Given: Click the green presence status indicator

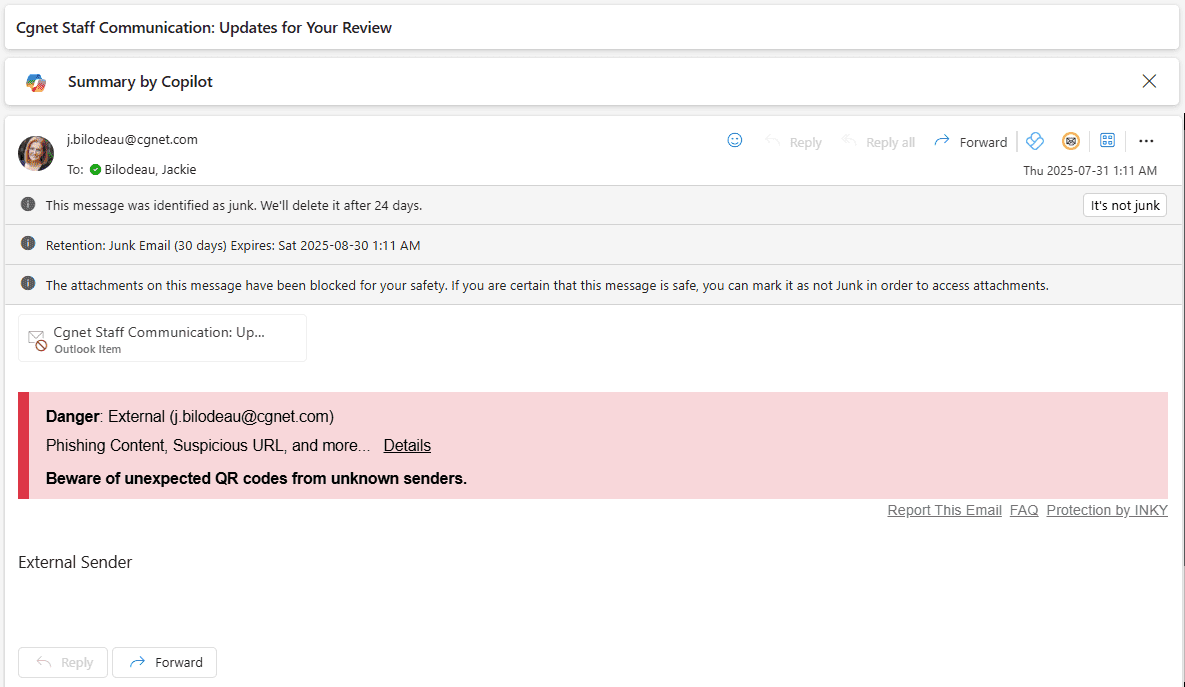Looking at the screenshot, I should pos(95,170).
